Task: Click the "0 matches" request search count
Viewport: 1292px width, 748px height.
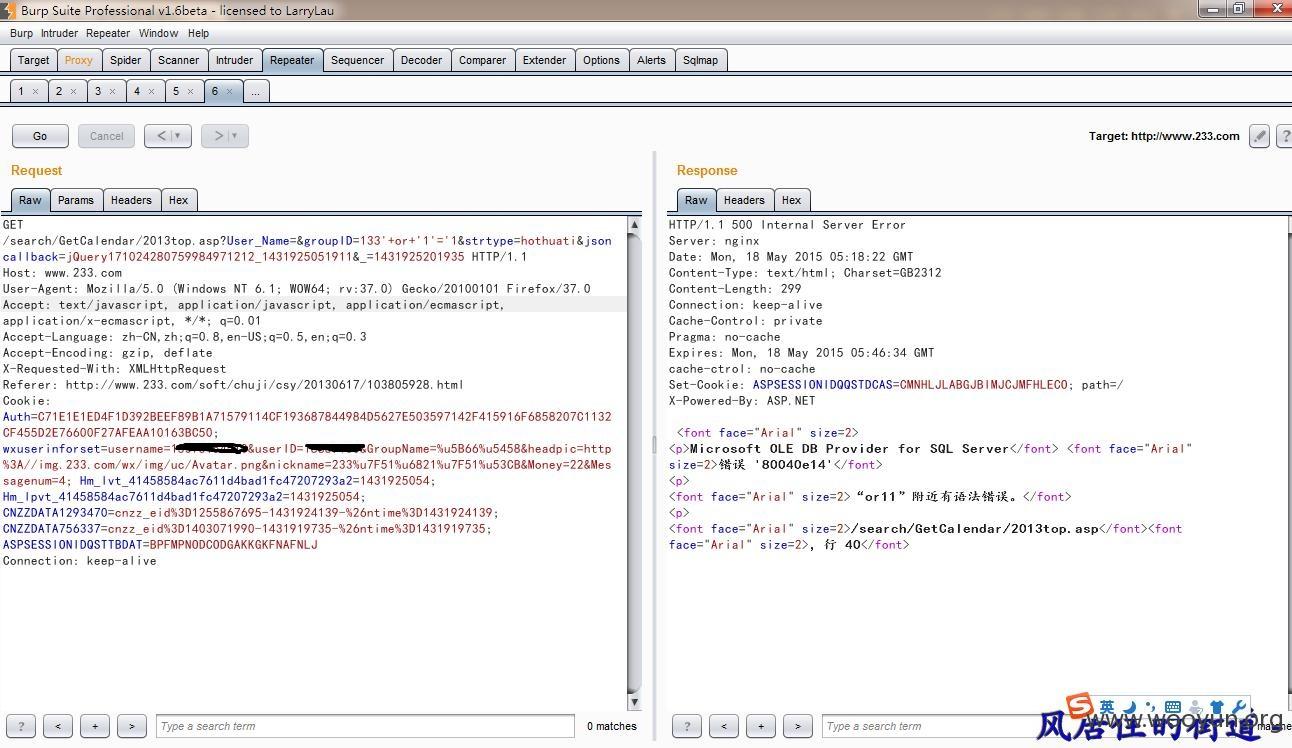Action: tap(612, 726)
